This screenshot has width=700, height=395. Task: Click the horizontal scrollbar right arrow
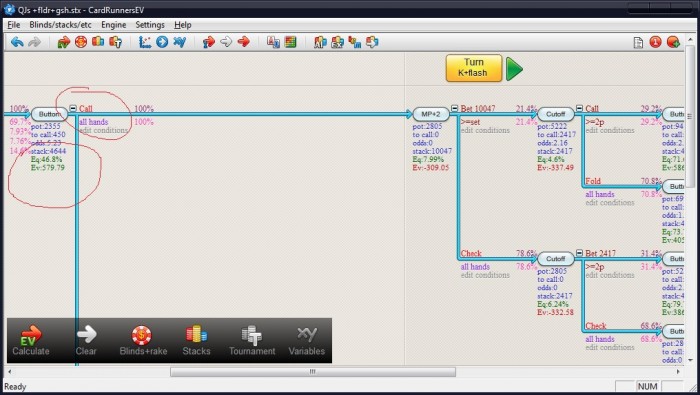coord(678,372)
